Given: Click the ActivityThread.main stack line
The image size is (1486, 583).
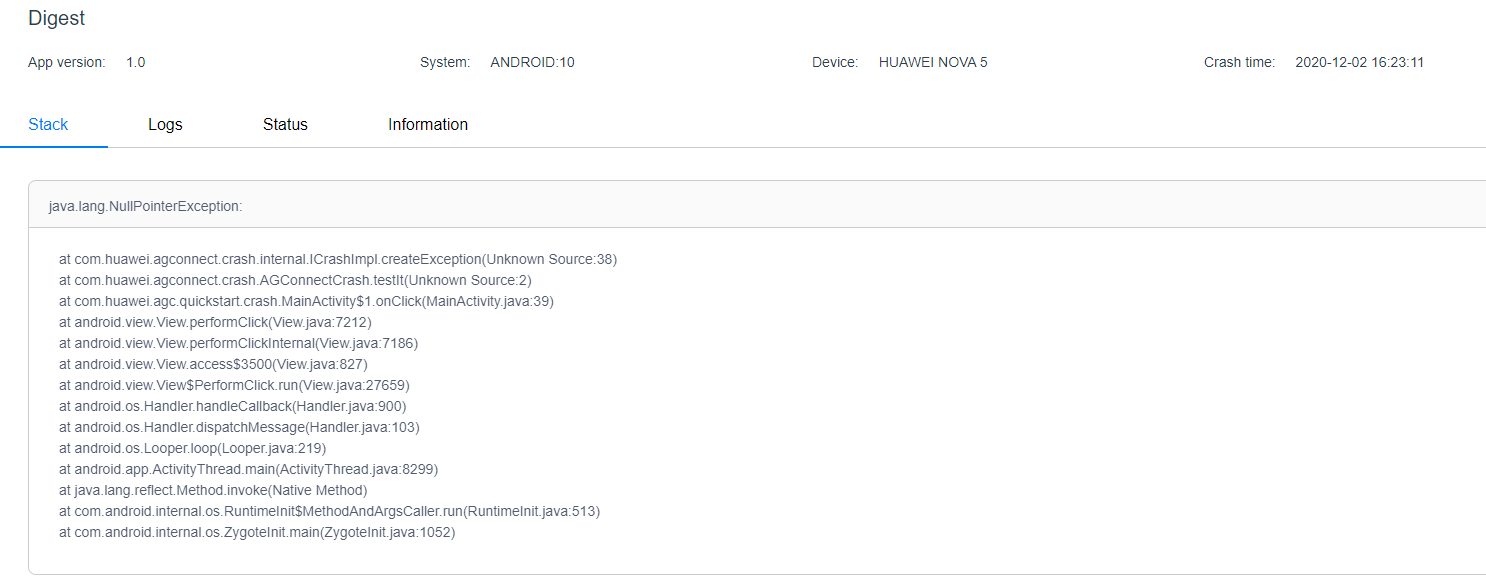Looking at the screenshot, I should 248,469.
